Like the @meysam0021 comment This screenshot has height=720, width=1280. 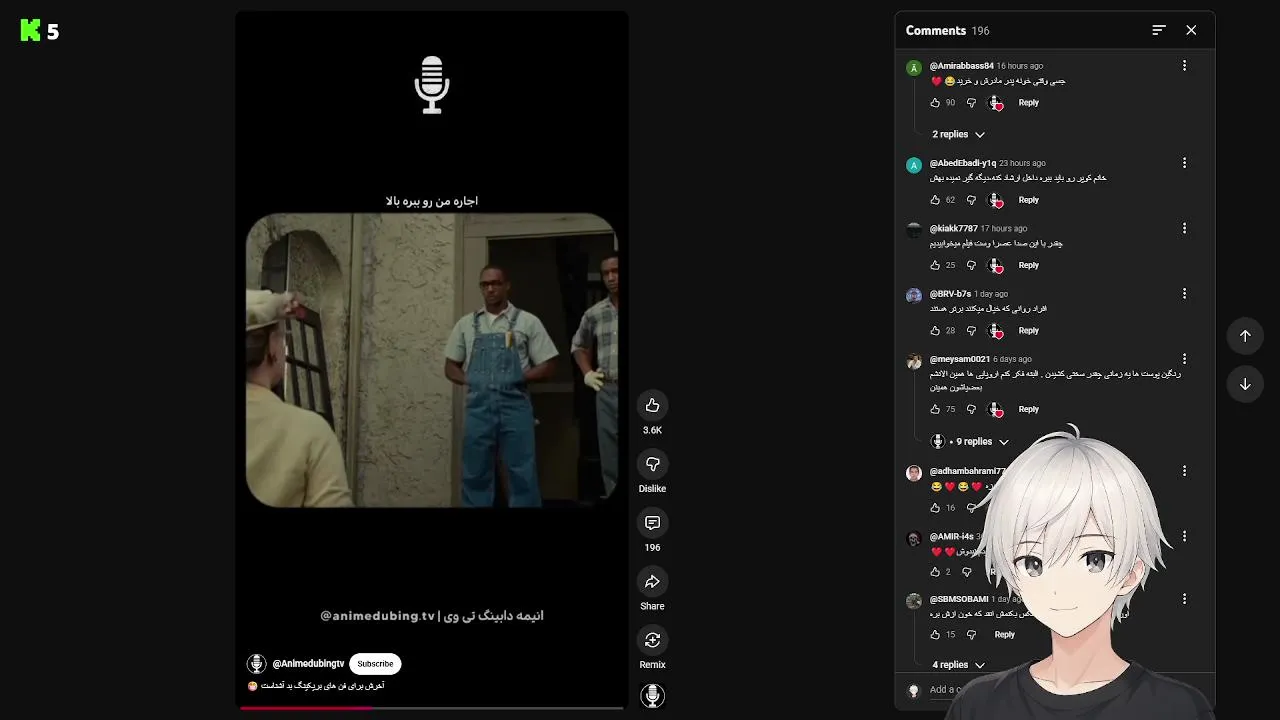(935, 409)
